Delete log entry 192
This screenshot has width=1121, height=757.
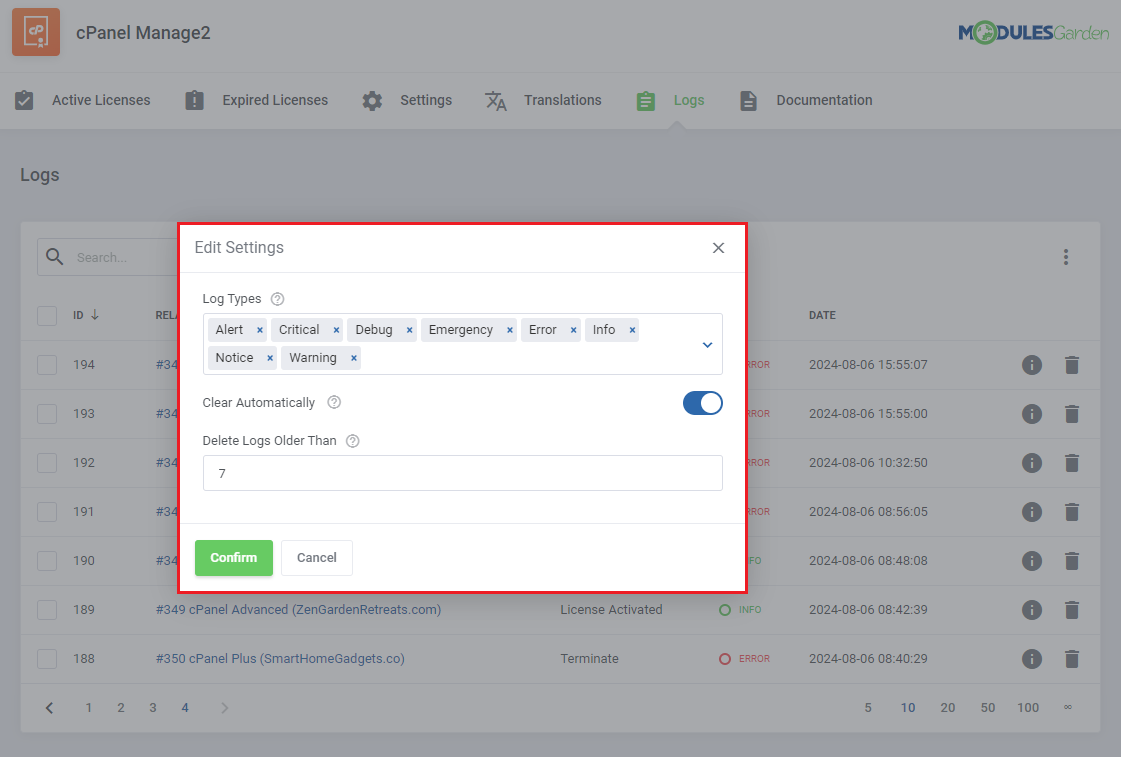pos(1072,463)
